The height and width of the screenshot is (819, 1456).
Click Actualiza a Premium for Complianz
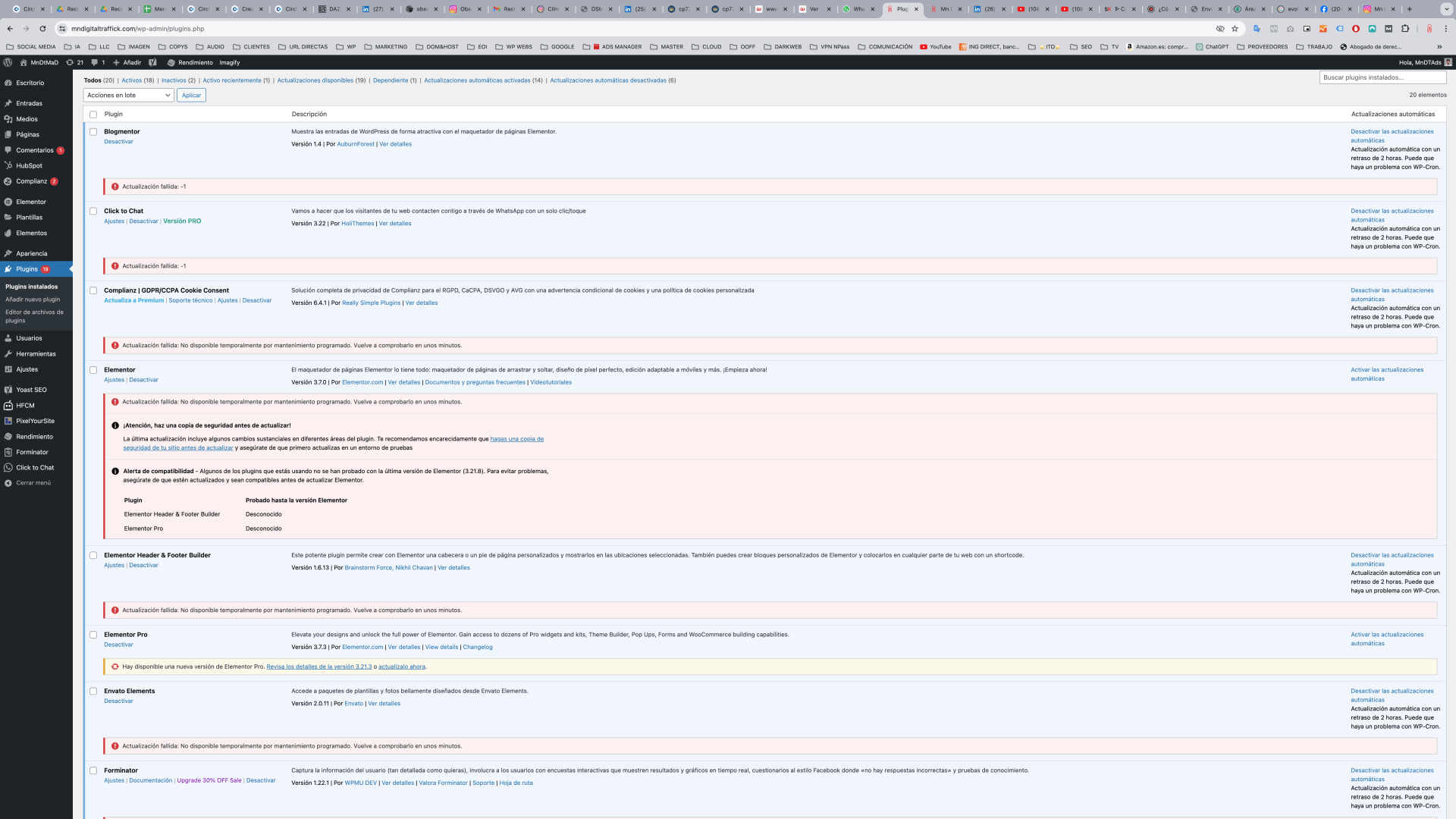133,300
